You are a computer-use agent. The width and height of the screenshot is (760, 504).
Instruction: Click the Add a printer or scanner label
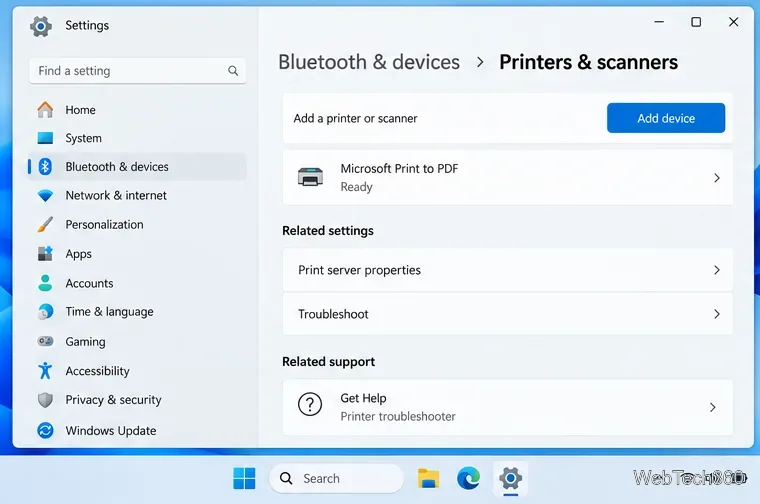click(355, 118)
